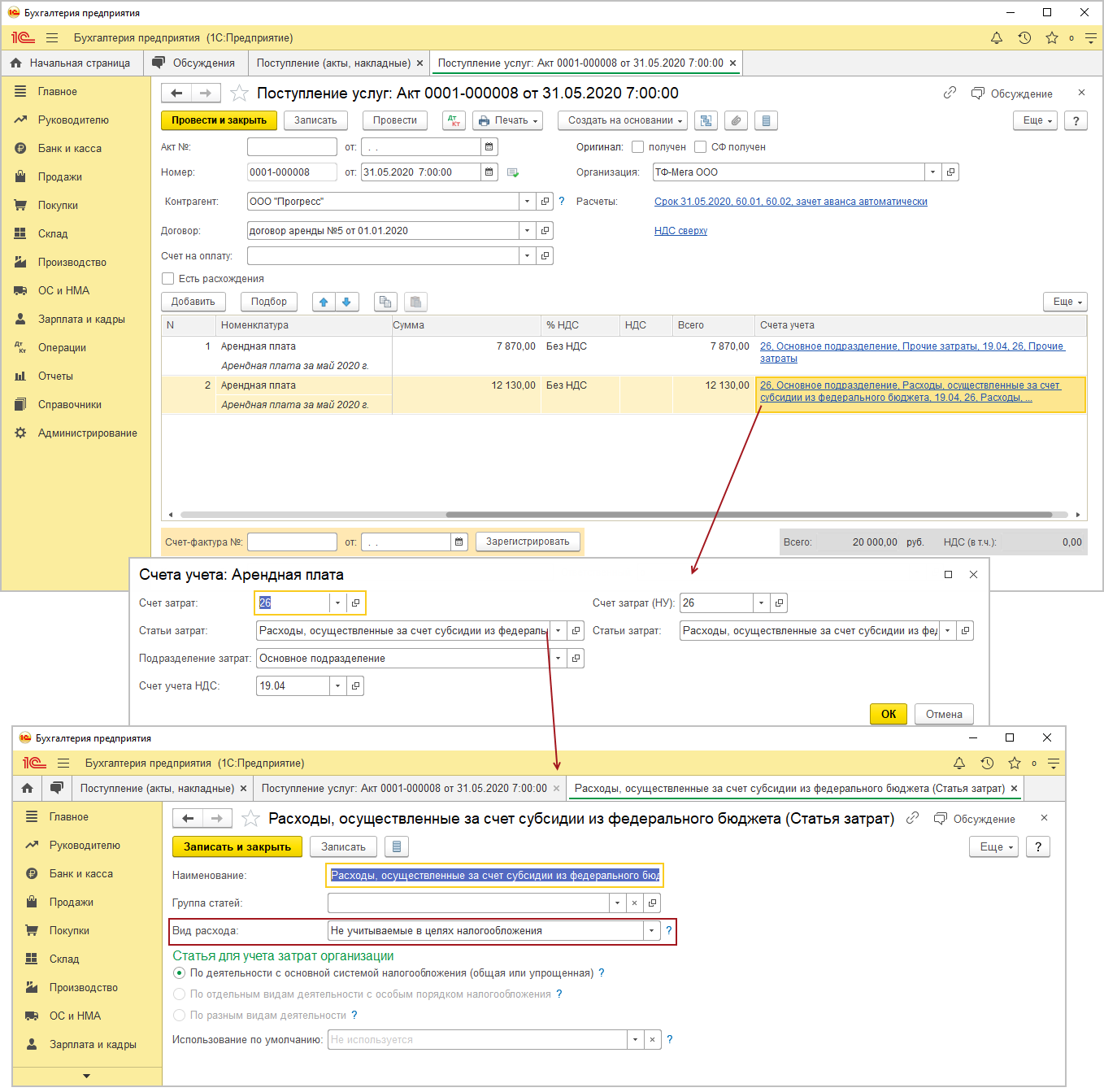The width and height of the screenshot is (1104, 1092).
Task: Click list icon beside Записать in lower window
Action: 397,846
